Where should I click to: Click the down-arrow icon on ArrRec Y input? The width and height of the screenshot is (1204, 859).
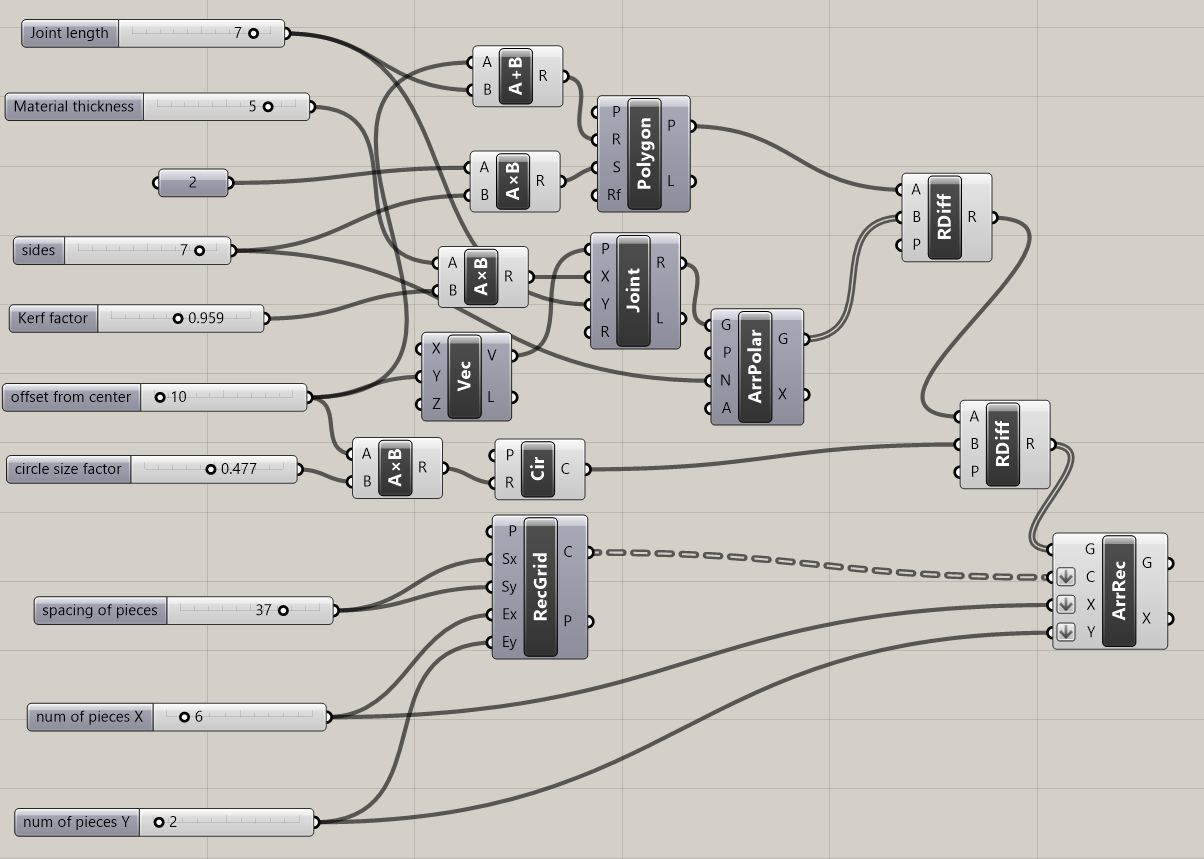(1065, 632)
